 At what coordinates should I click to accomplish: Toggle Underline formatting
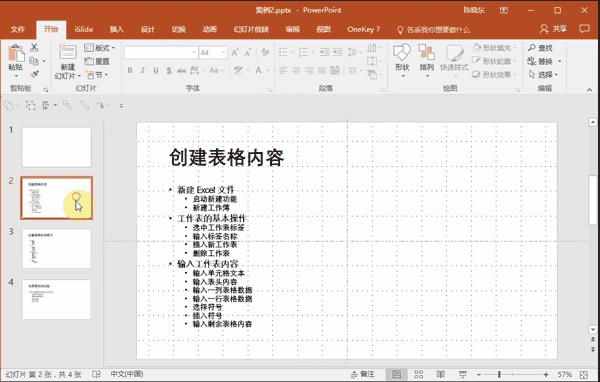[x=156, y=70]
